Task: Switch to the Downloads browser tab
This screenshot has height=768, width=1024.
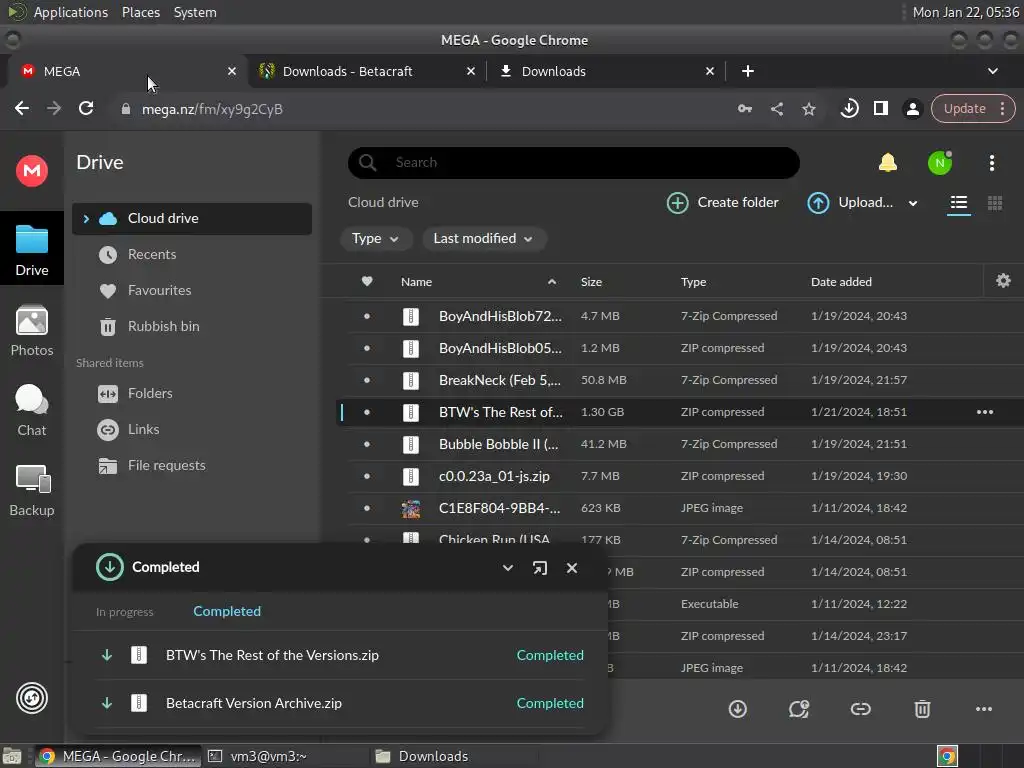Action: [606, 71]
